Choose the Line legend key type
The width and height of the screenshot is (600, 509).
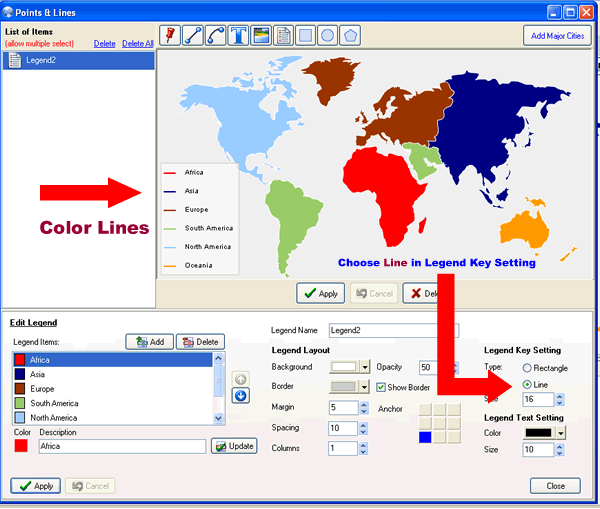527,385
